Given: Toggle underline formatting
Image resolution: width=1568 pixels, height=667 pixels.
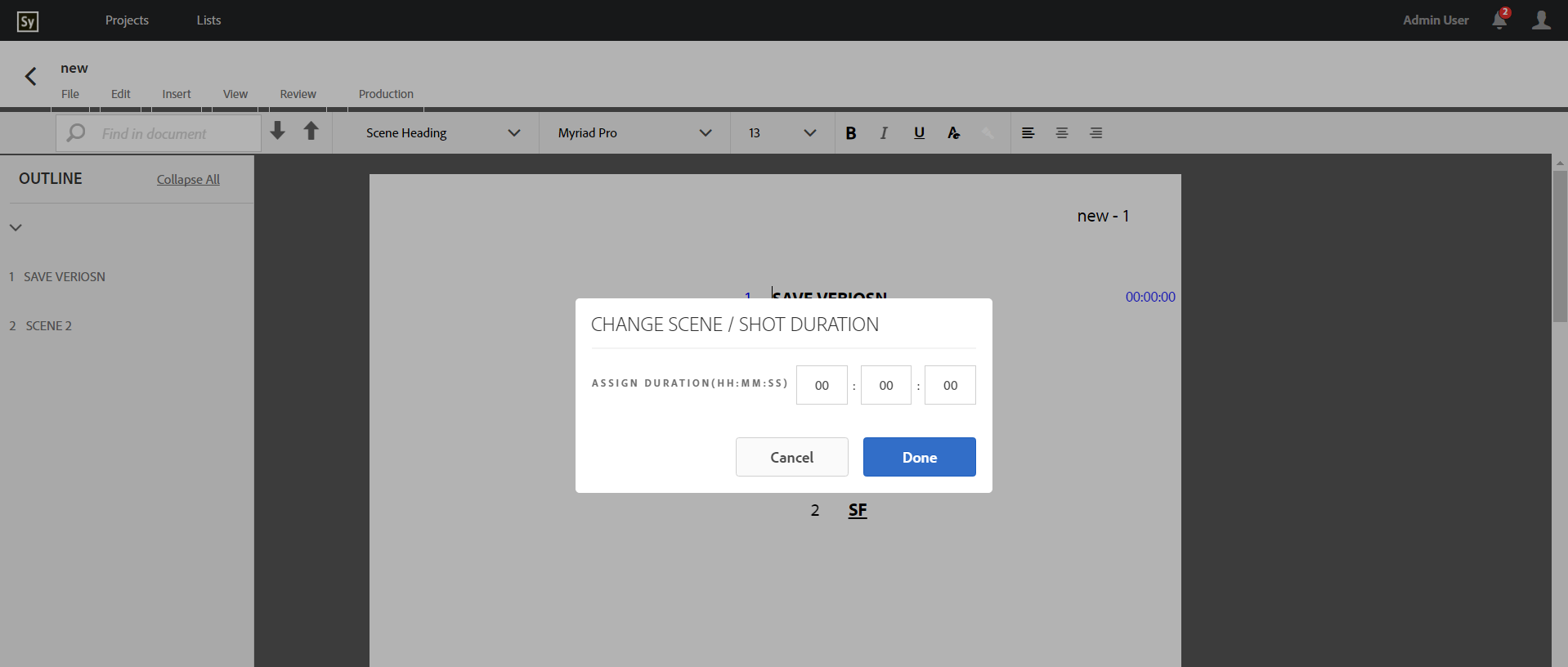Looking at the screenshot, I should point(919,133).
